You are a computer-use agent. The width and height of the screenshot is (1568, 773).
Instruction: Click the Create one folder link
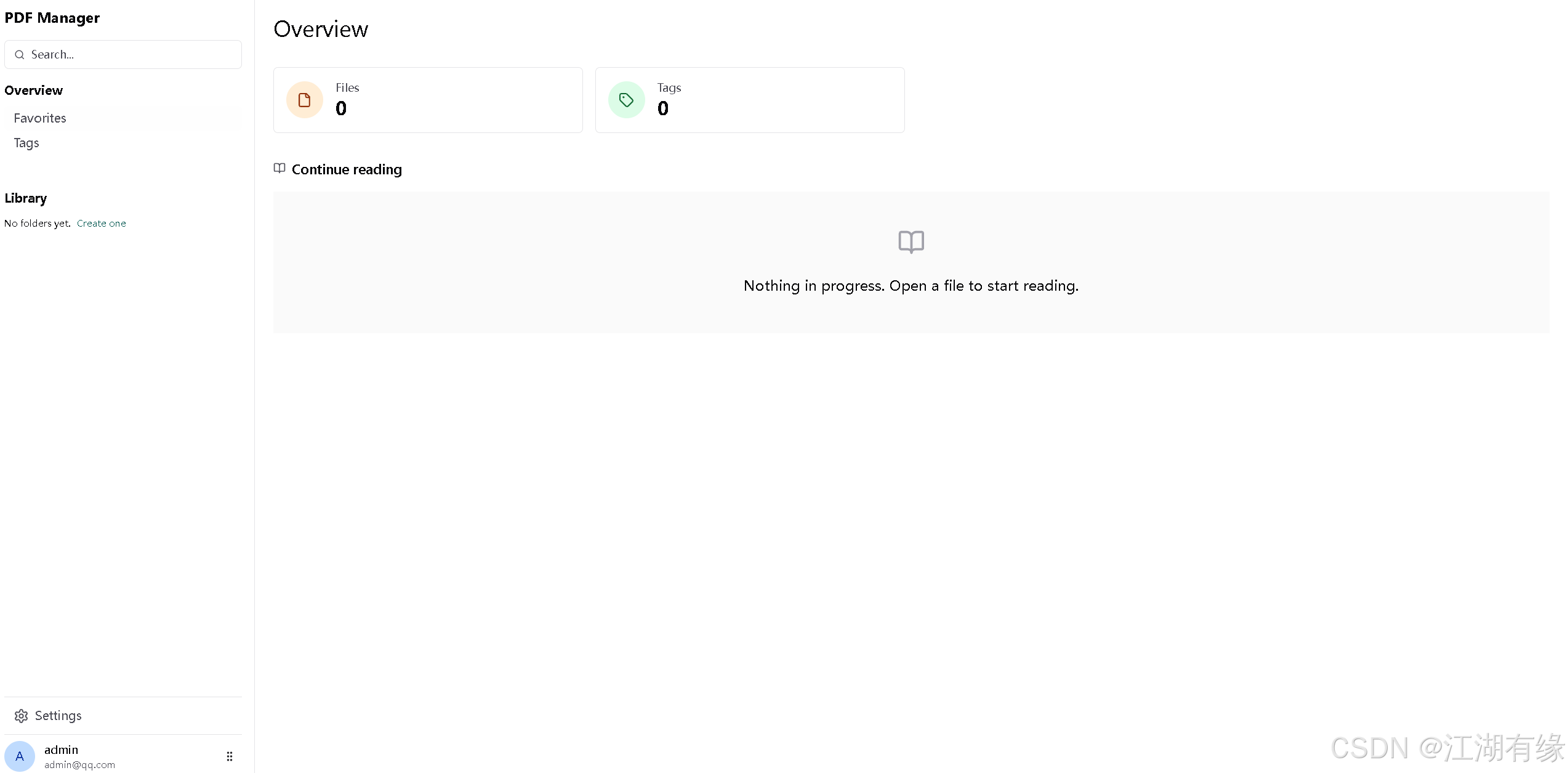102,224
